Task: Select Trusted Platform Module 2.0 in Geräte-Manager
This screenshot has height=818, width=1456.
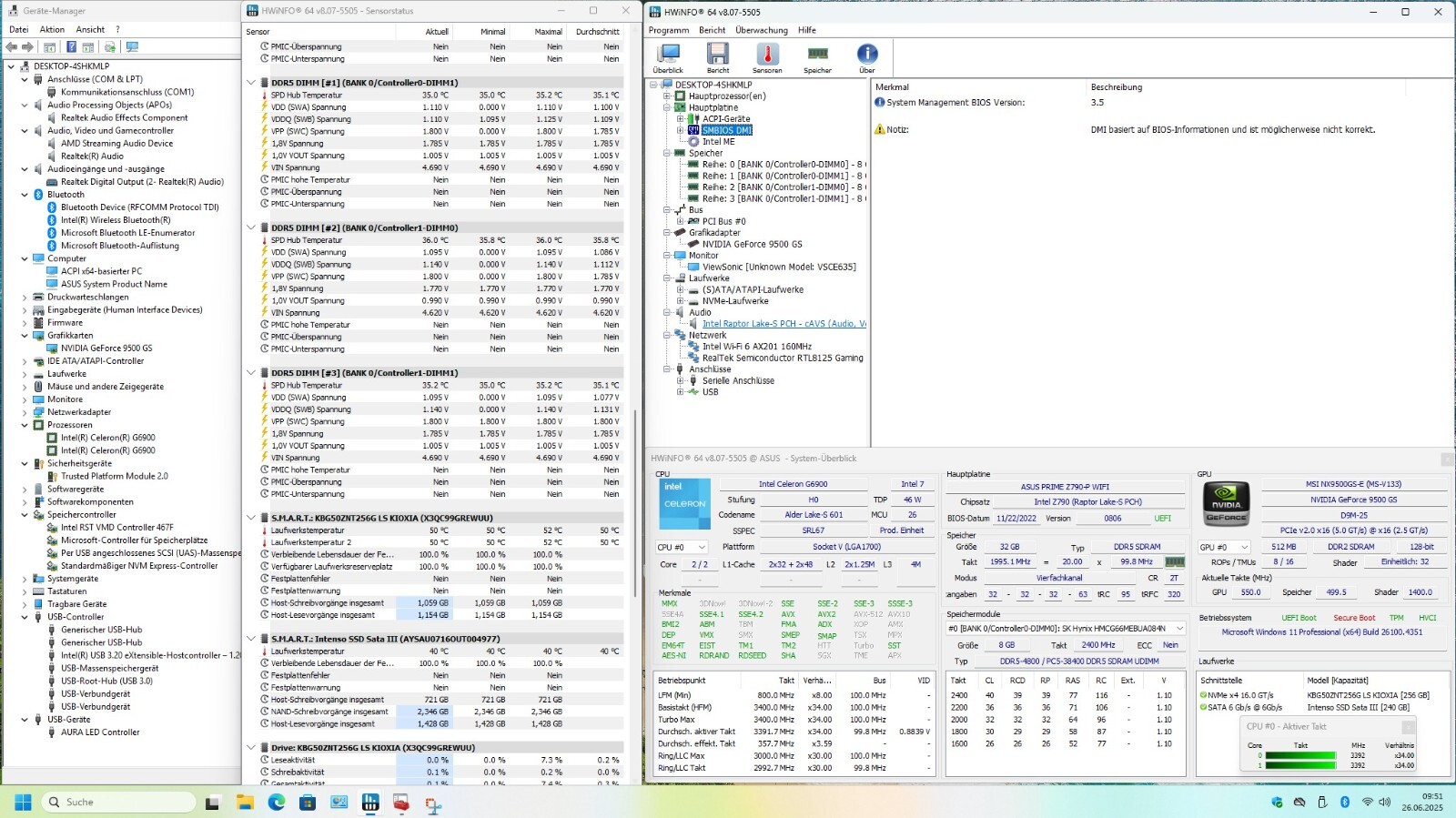Action: pos(115,476)
